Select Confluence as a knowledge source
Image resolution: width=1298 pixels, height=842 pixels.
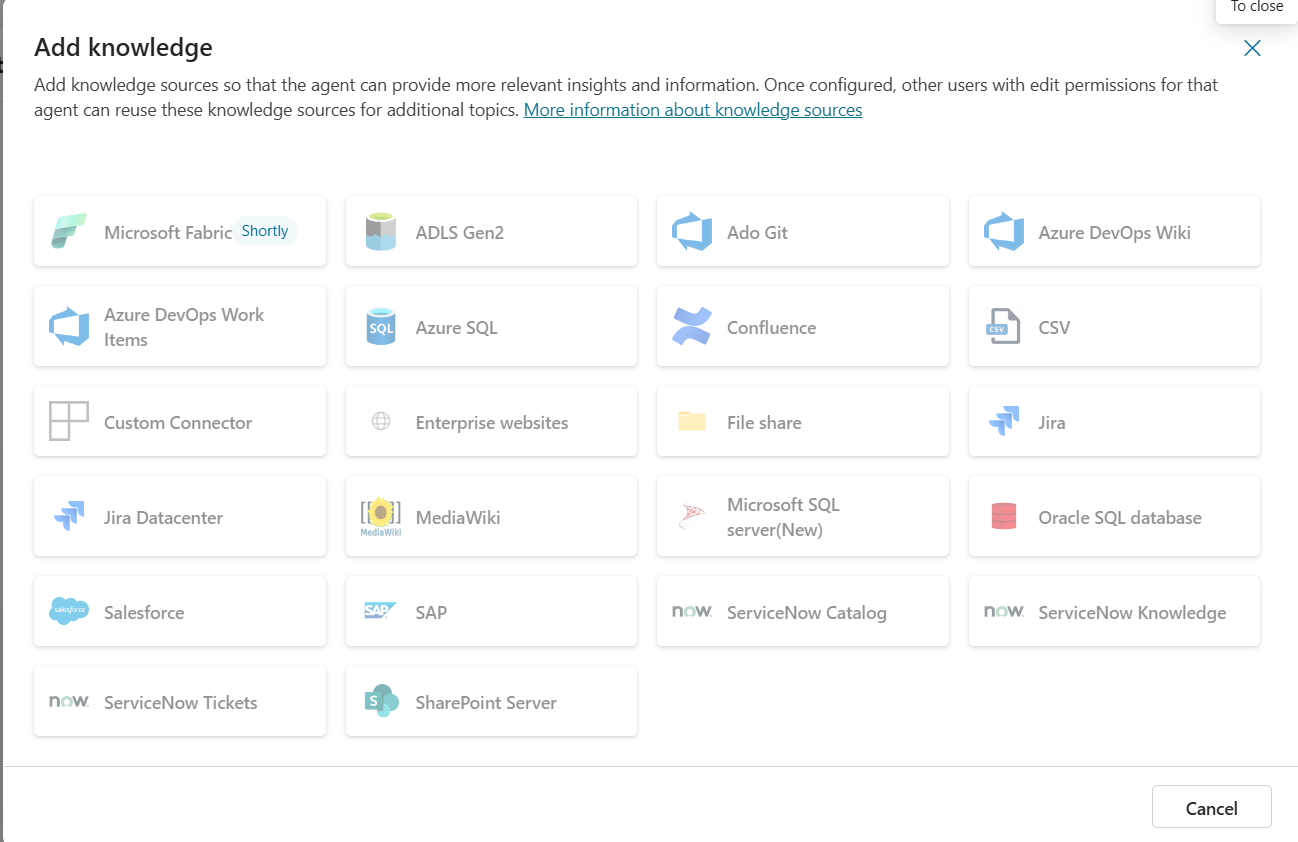coord(803,326)
